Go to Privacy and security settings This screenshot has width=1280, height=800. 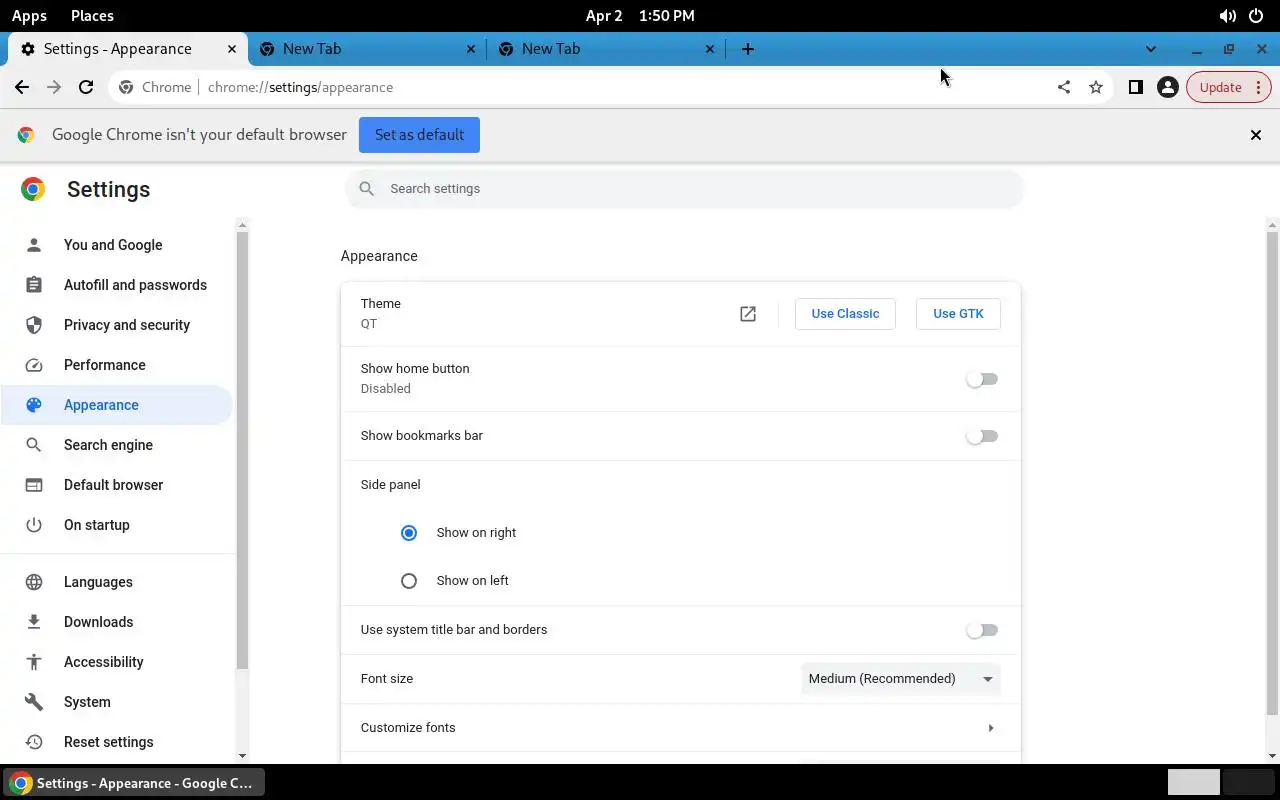click(x=127, y=325)
